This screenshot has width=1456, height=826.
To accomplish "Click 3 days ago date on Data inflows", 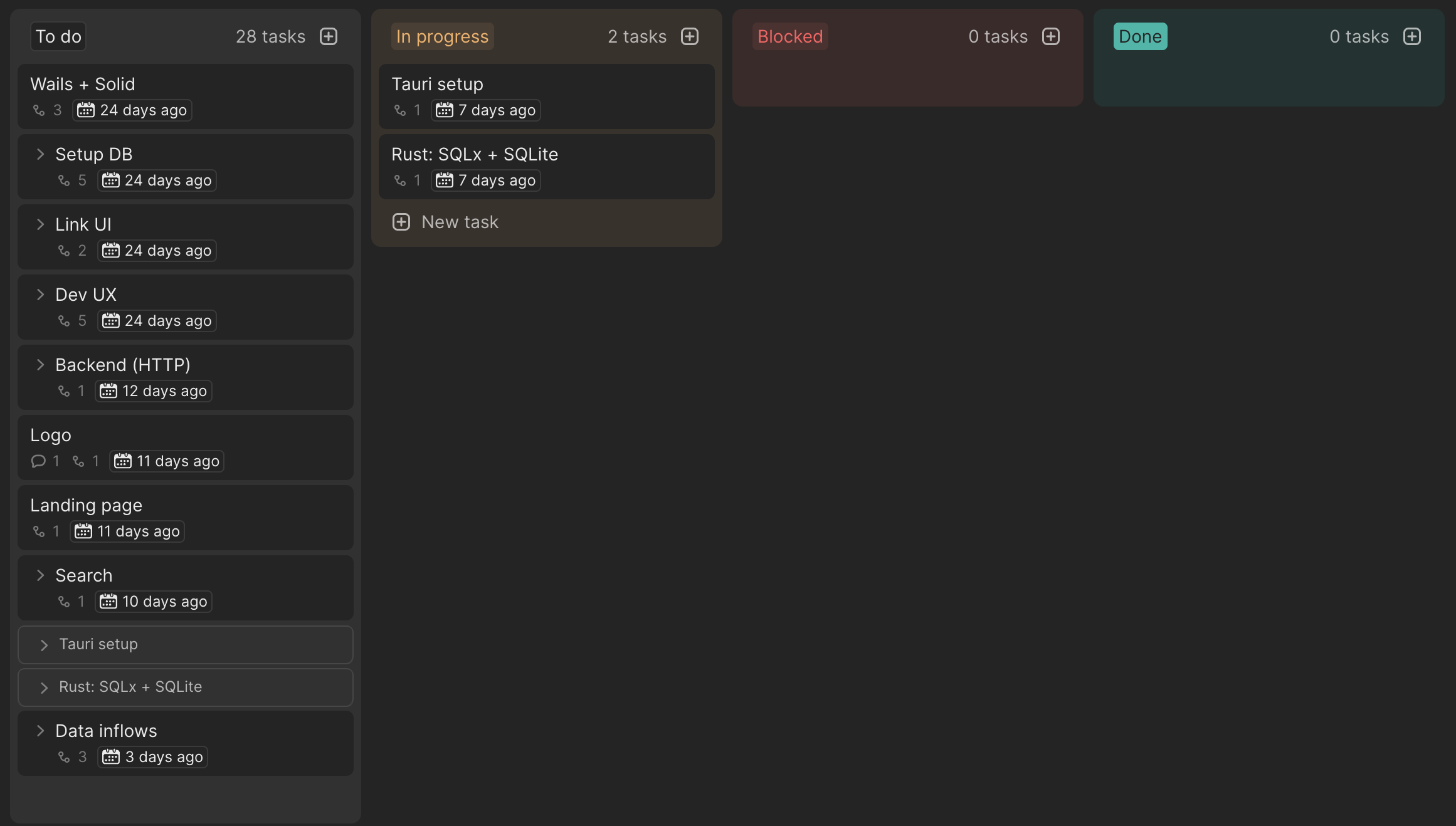I will 164,757.
